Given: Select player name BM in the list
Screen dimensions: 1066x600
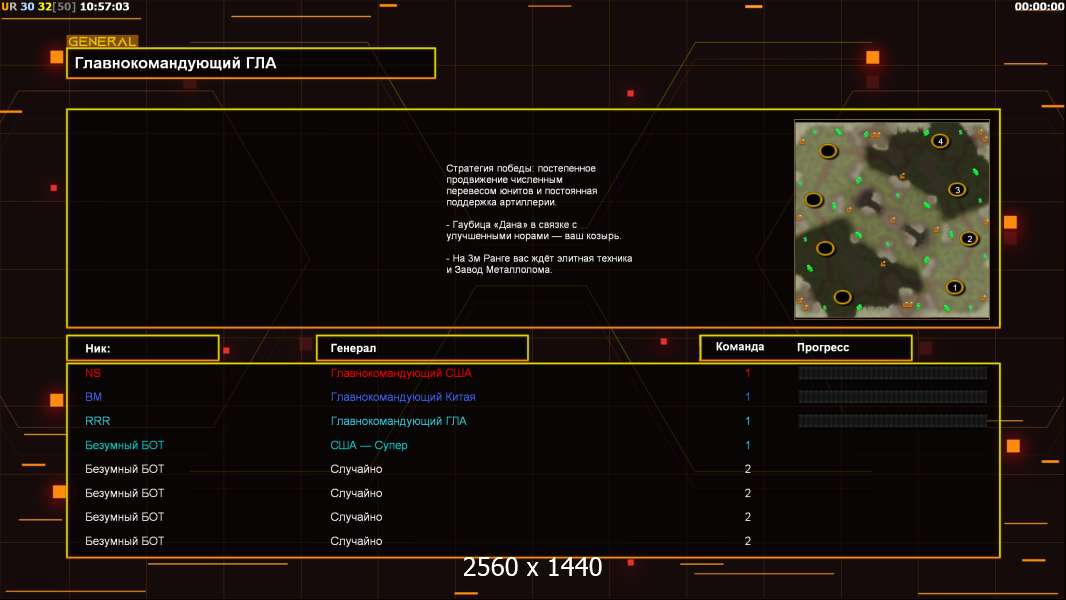Looking at the screenshot, I should 93,397.
